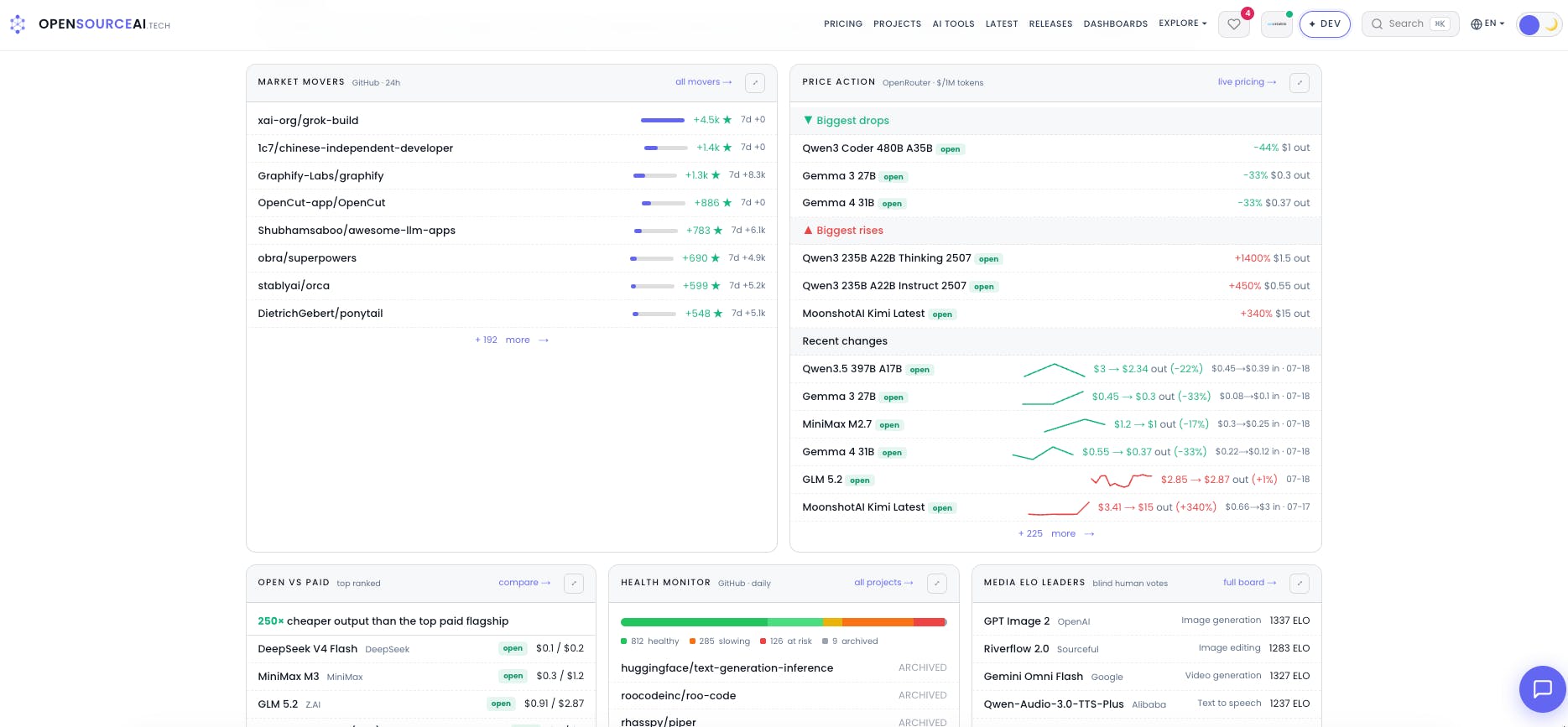Open the DASHBOARDS menu item
The image size is (1568, 727).
click(1116, 24)
